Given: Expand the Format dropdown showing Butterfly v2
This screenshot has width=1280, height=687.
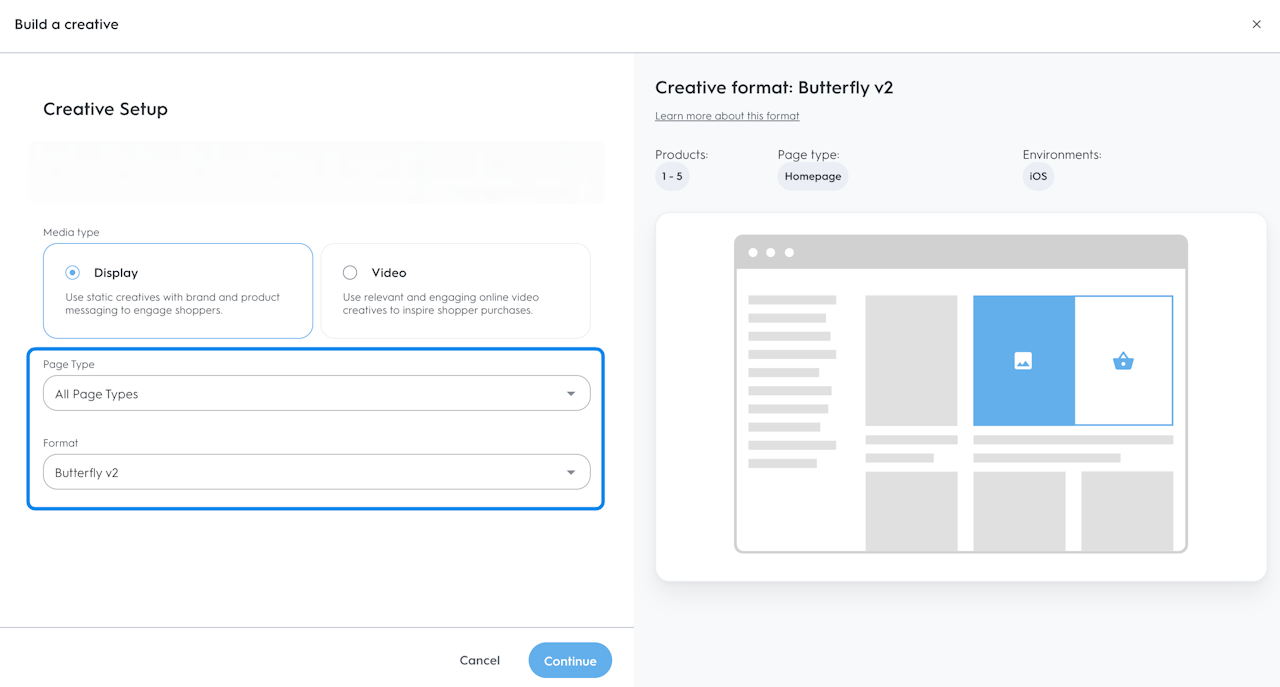Looking at the screenshot, I should [x=316, y=472].
